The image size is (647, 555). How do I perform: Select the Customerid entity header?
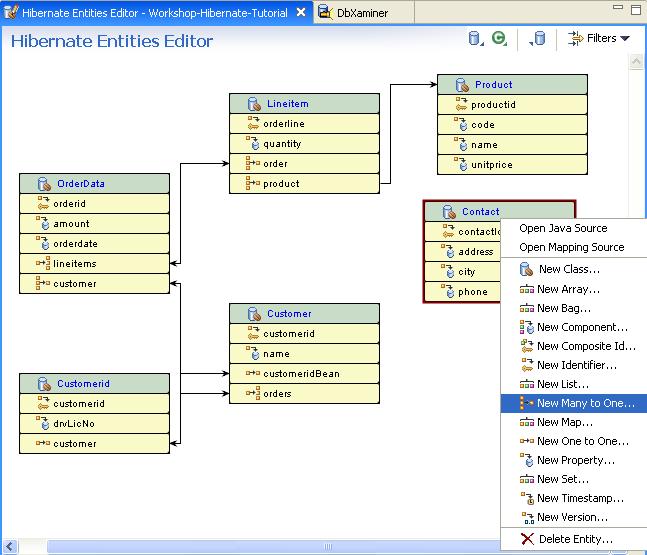coord(94,384)
